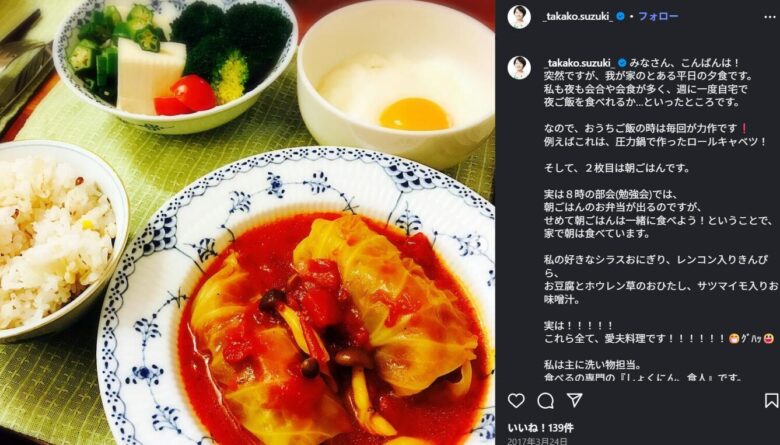Image resolution: width=780 pixels, height=445 pixels.
Task: Open the profile avatar in the post header
Action: (x=519, y=17)
